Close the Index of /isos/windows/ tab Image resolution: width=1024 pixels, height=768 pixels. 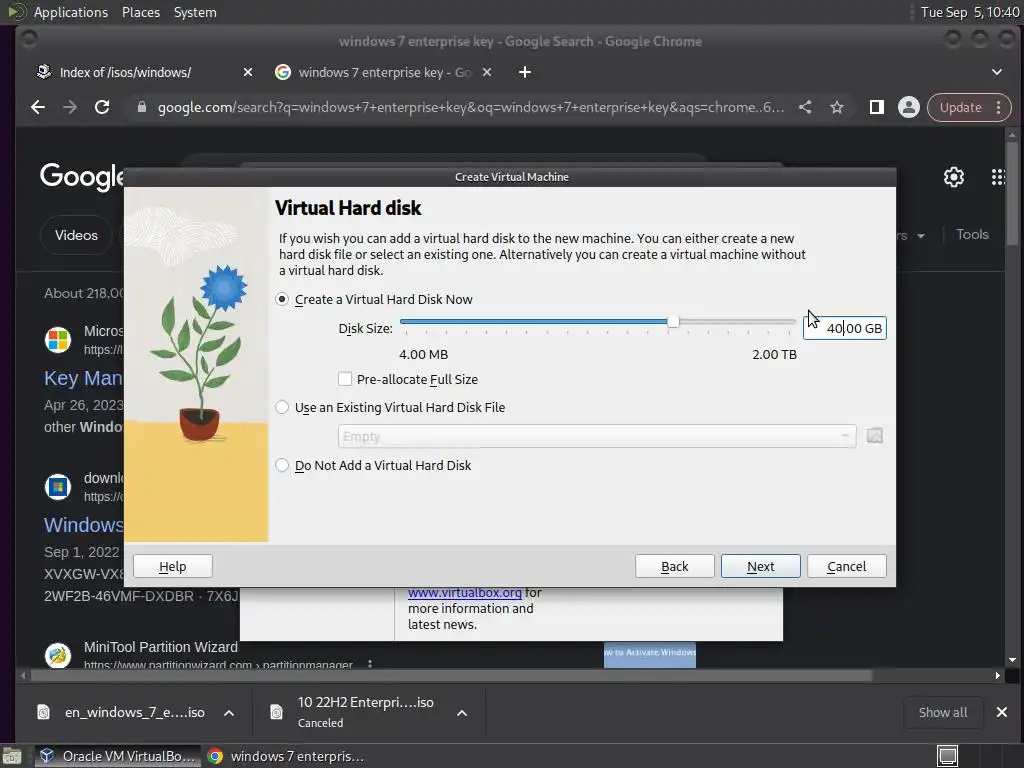[x=248, y=72]
